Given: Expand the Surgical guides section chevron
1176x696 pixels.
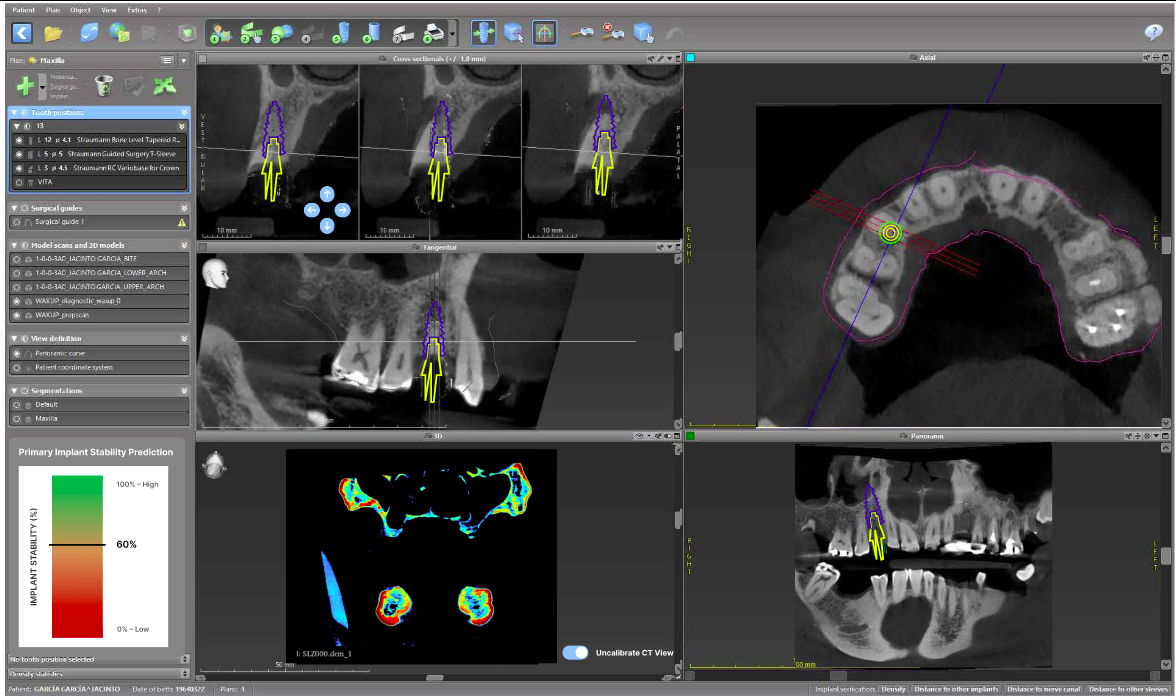Looking at the screenshot, I should (x=184, y=208).
